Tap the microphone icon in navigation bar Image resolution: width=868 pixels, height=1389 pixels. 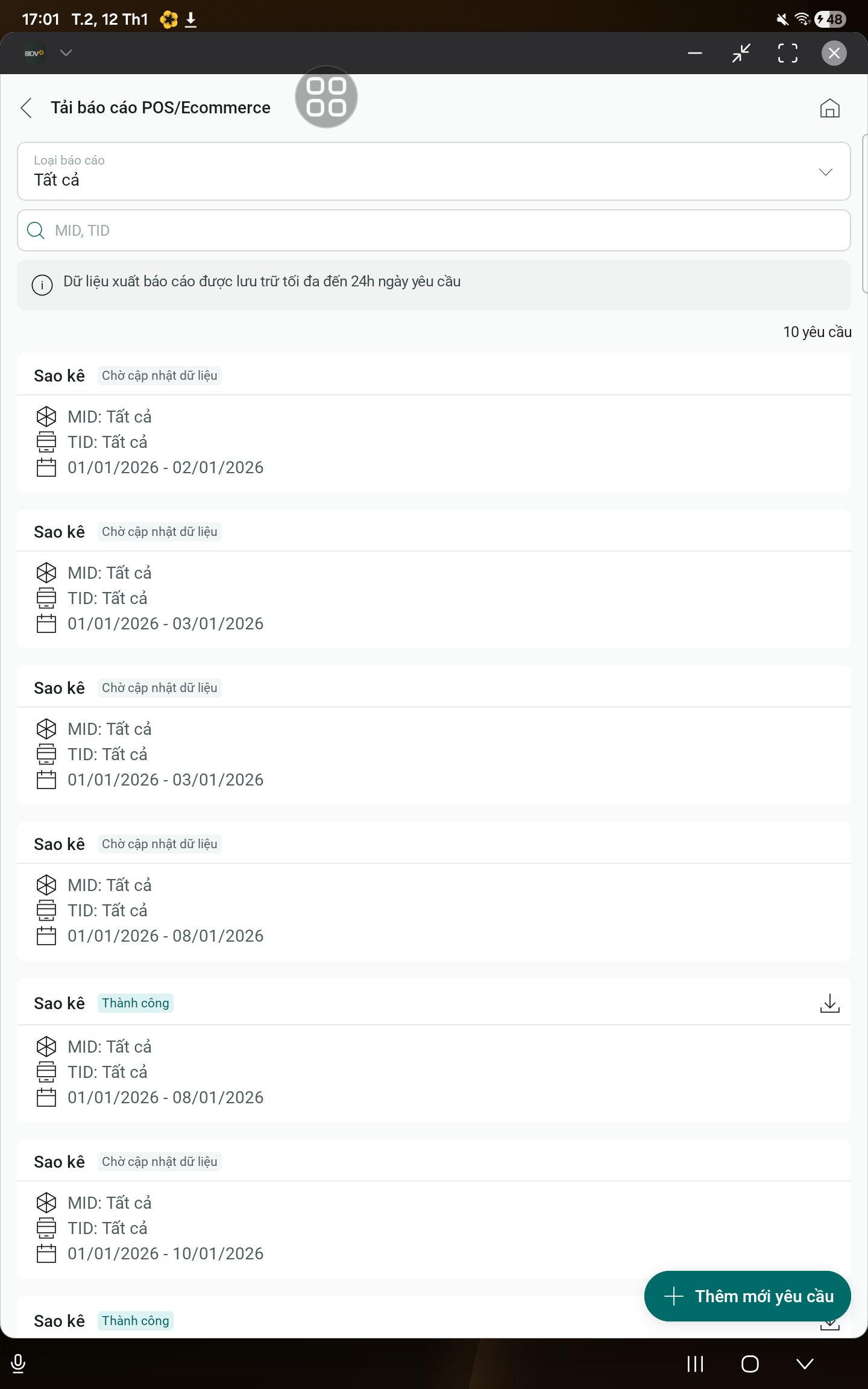pos(18,1363)
